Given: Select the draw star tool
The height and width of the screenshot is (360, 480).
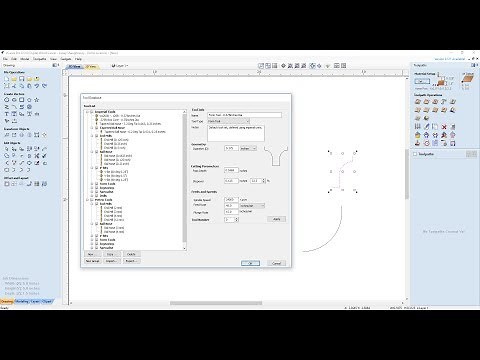Looking at the screenshot, I should [x=37, y=100].
